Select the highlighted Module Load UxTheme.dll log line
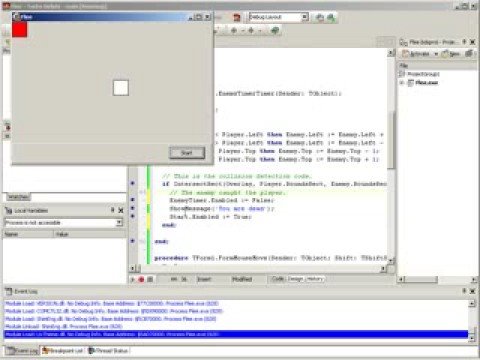Image resolution: width=480 pixels, height=360 pixels. coord(236,334)
